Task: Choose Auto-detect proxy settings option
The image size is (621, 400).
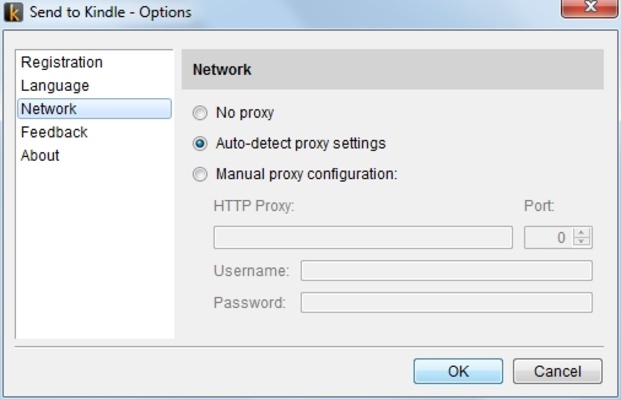Action: [200, 143]
